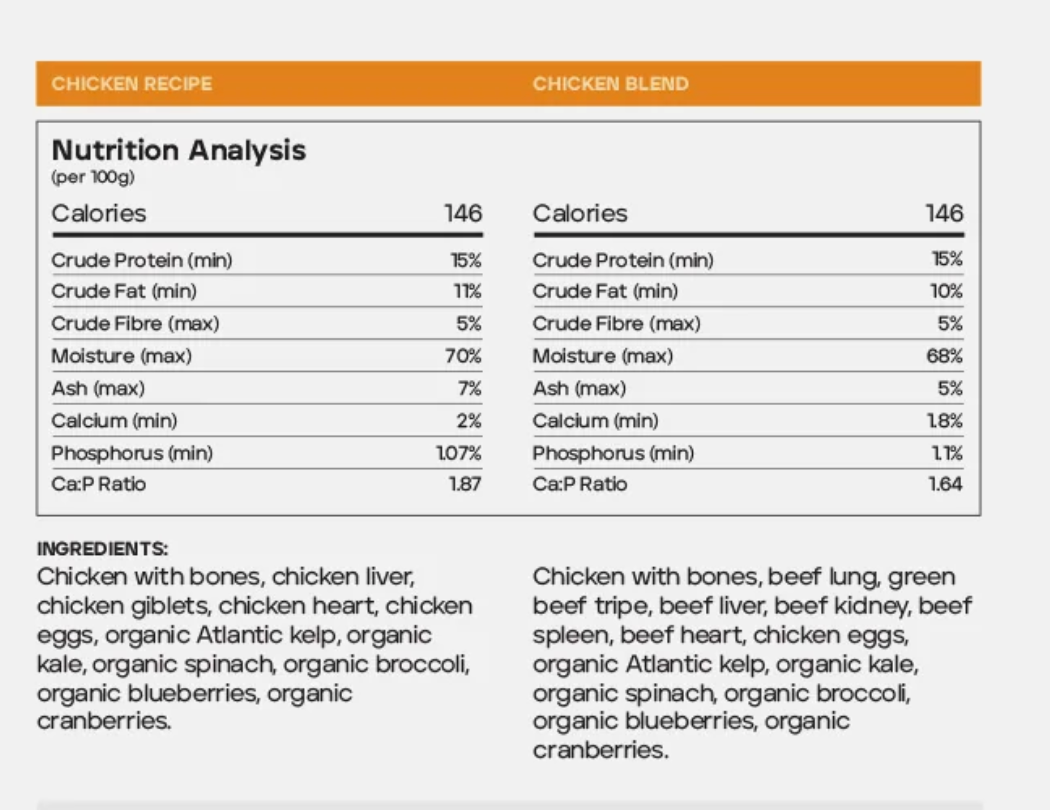This screenshot has width=1050, height=810.
Task: Select Crude Fibre label in Chicken Blend
Action: tap(616, 324)
